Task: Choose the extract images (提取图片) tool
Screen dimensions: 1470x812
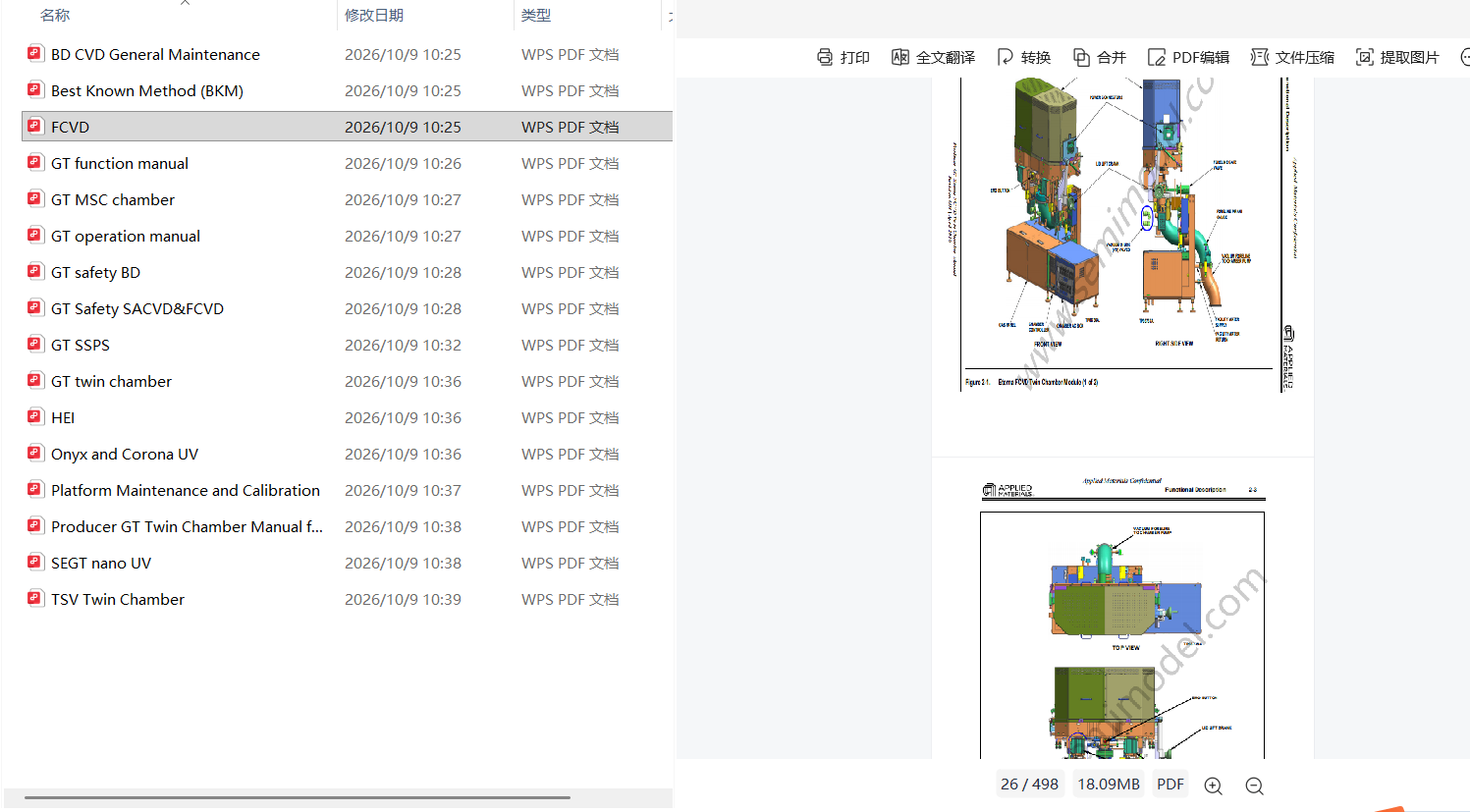Action: pyautogui.click(x=1397, y=57)
